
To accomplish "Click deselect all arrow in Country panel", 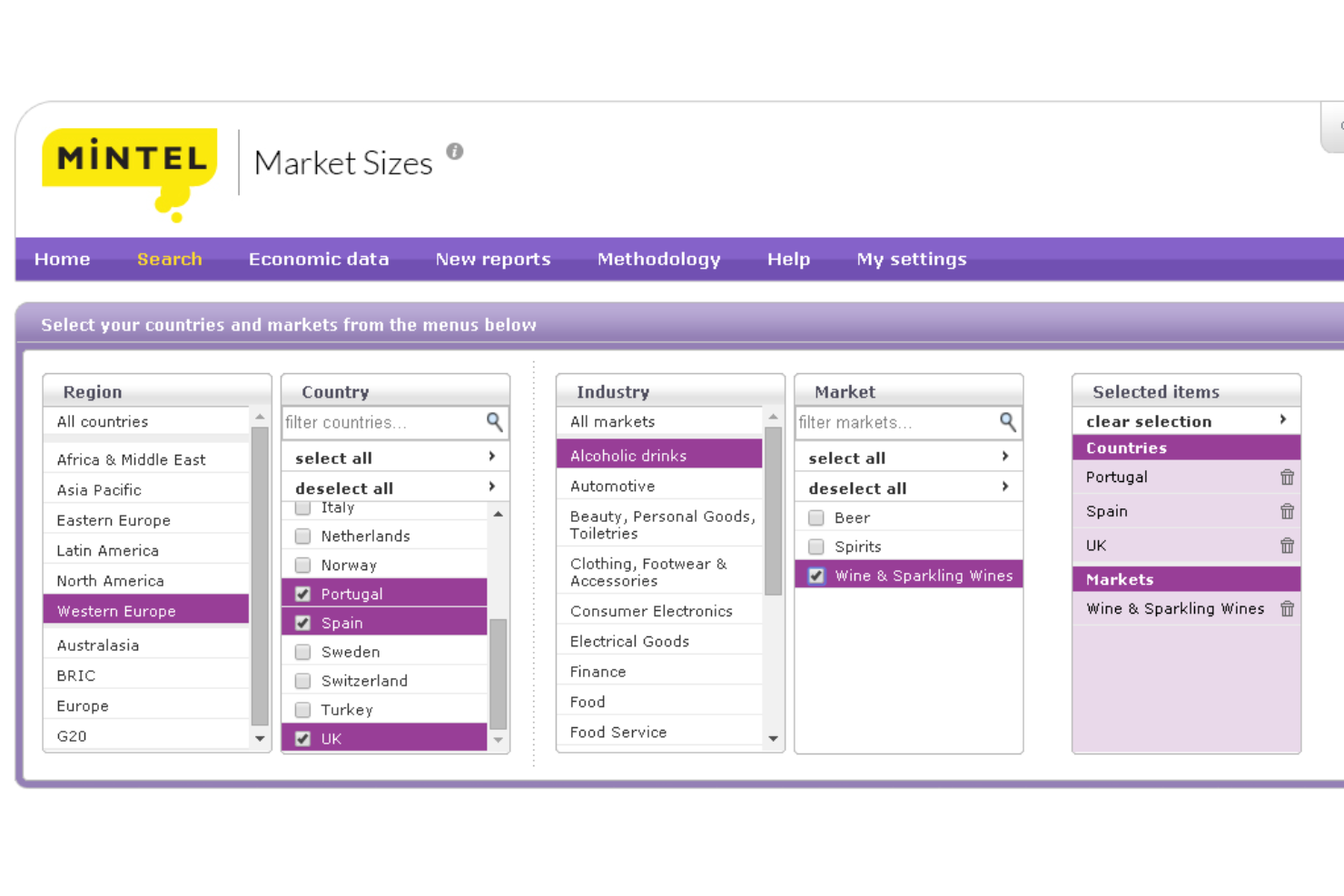I will click(x=492, y=487).
